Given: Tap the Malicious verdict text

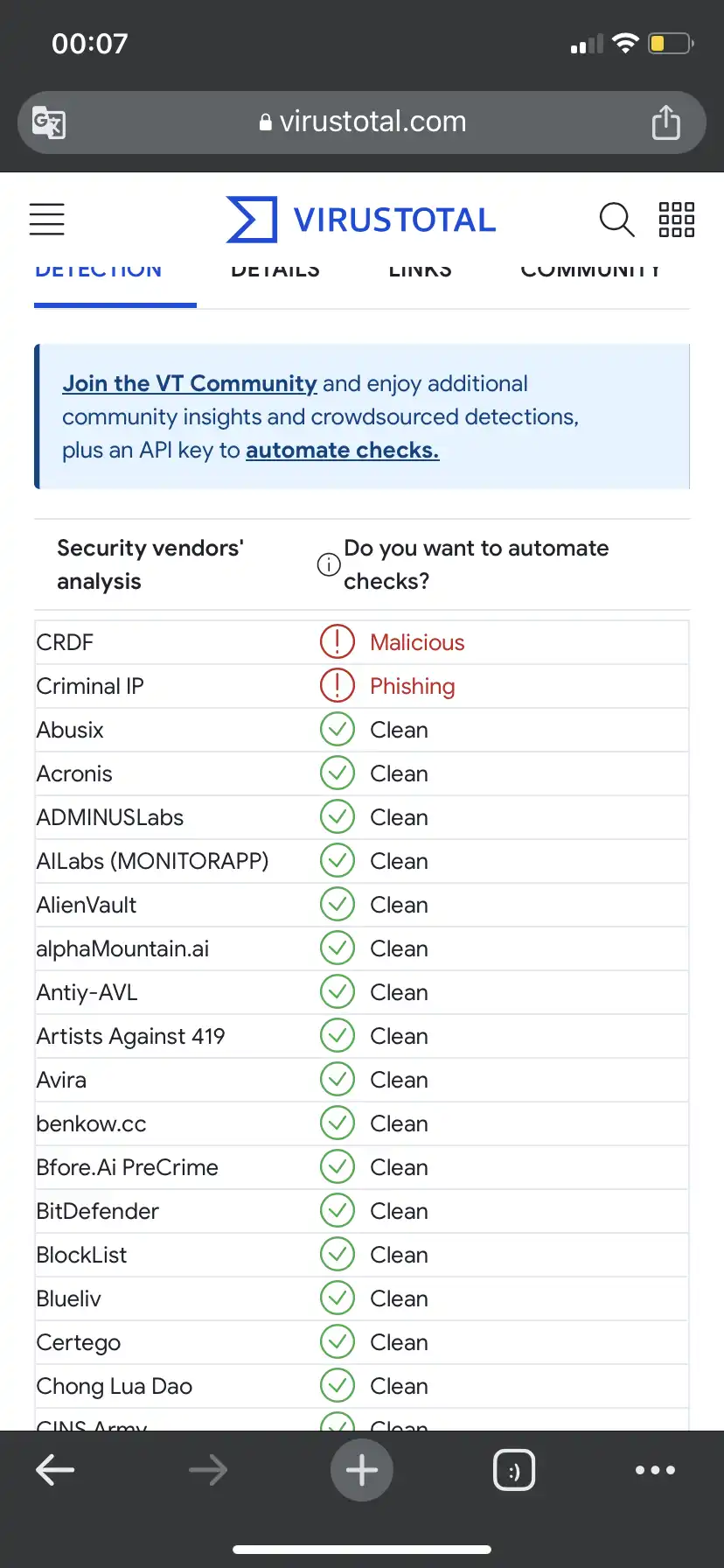Looking at the screenshot, I should pyautogui.click(x=417, y=642).
